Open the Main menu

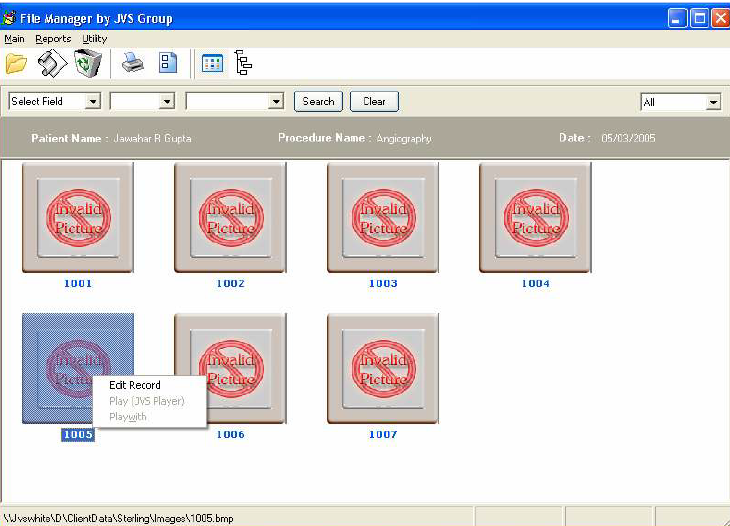(x=14, y=39)
